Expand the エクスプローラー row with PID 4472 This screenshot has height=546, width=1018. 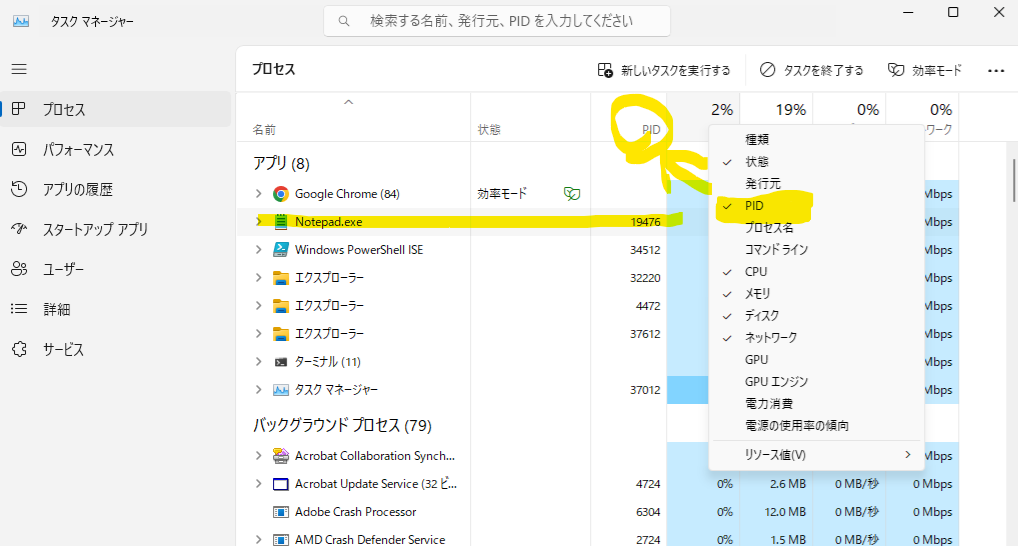[x=258, y=306]
